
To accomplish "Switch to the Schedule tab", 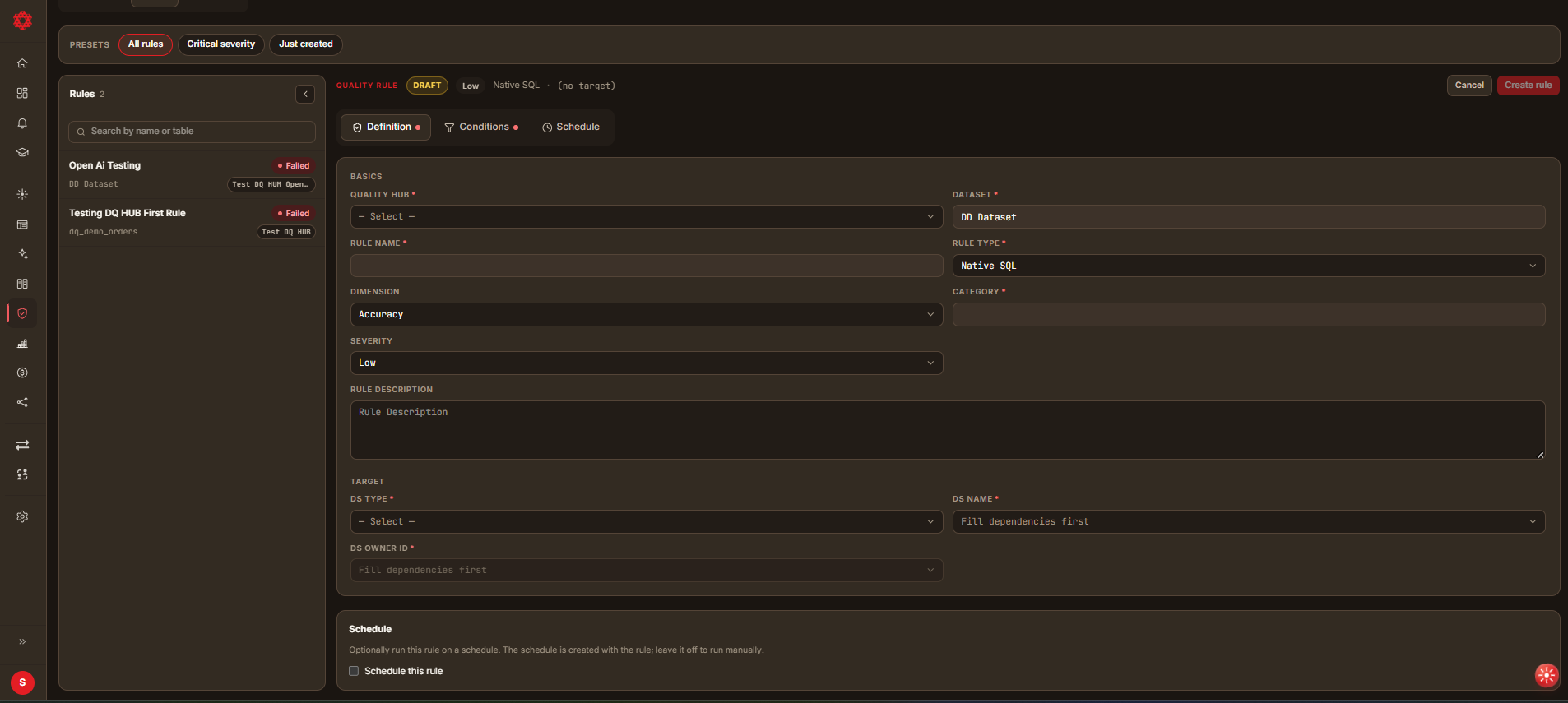I will 571,127.
